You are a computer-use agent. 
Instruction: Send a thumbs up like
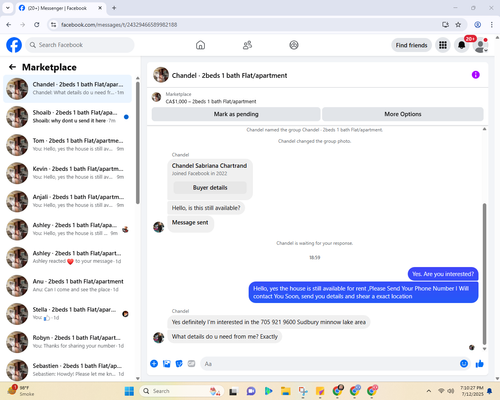click(x=480, y=364)
